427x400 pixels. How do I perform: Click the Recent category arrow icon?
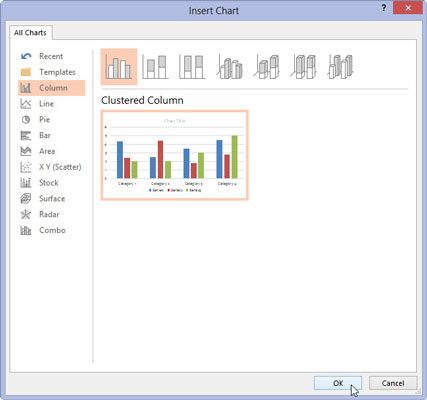(26, 56)
